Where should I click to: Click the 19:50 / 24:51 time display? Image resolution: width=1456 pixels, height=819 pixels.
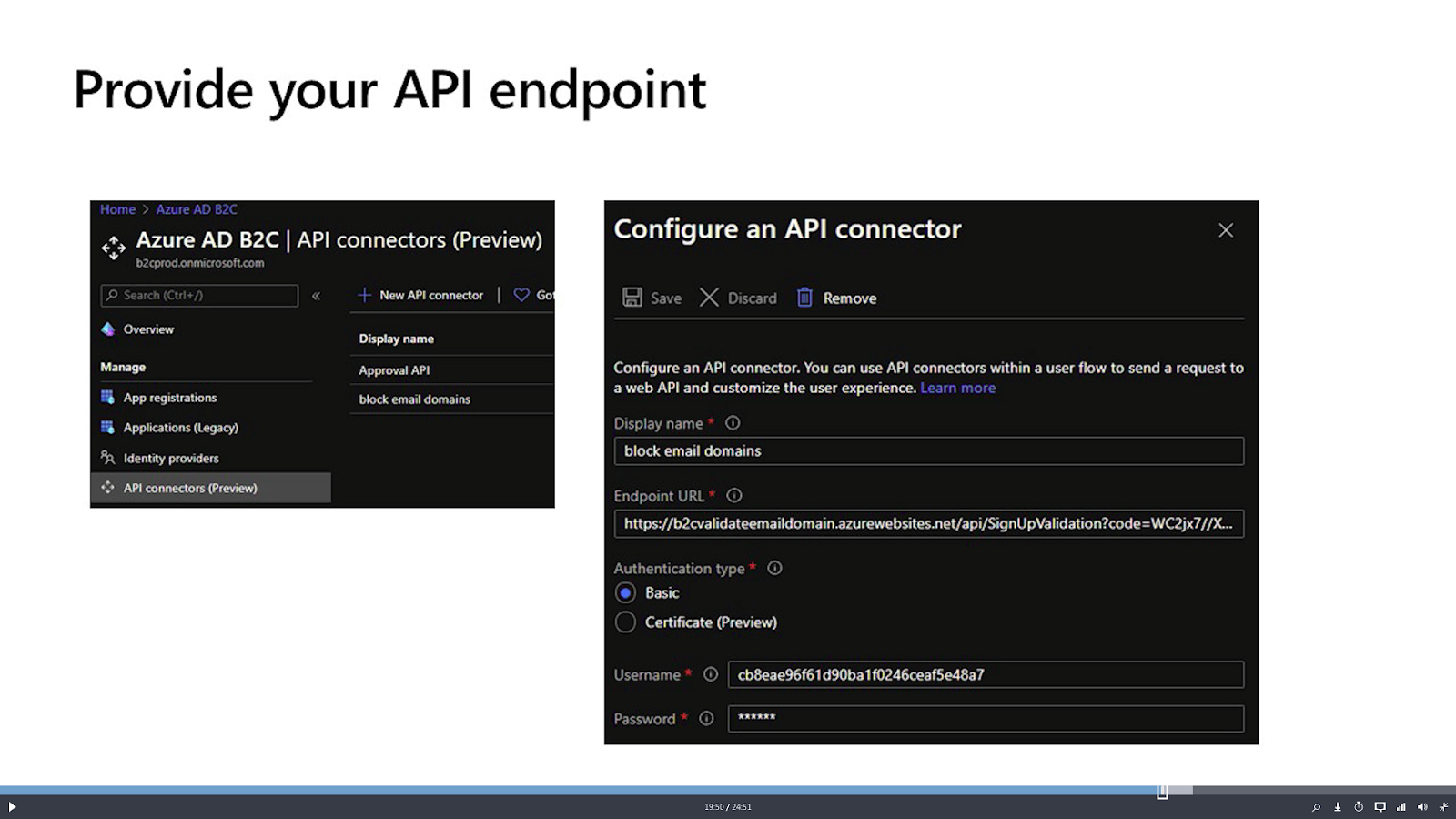point(728,806)
